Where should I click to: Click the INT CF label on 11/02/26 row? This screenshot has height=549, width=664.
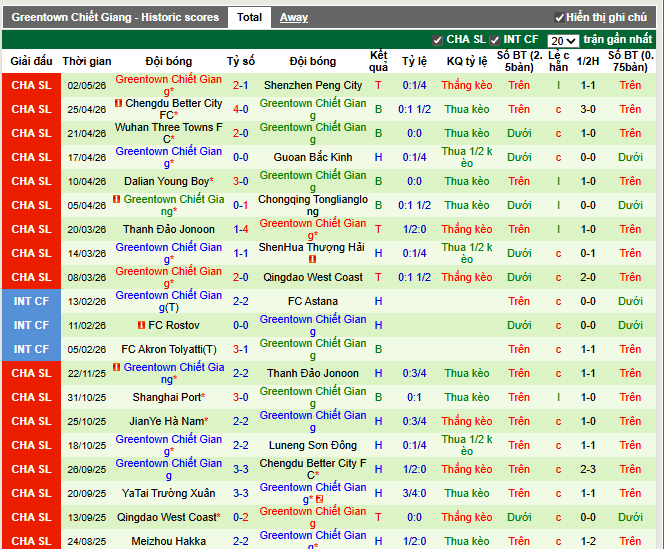(31, 325)
